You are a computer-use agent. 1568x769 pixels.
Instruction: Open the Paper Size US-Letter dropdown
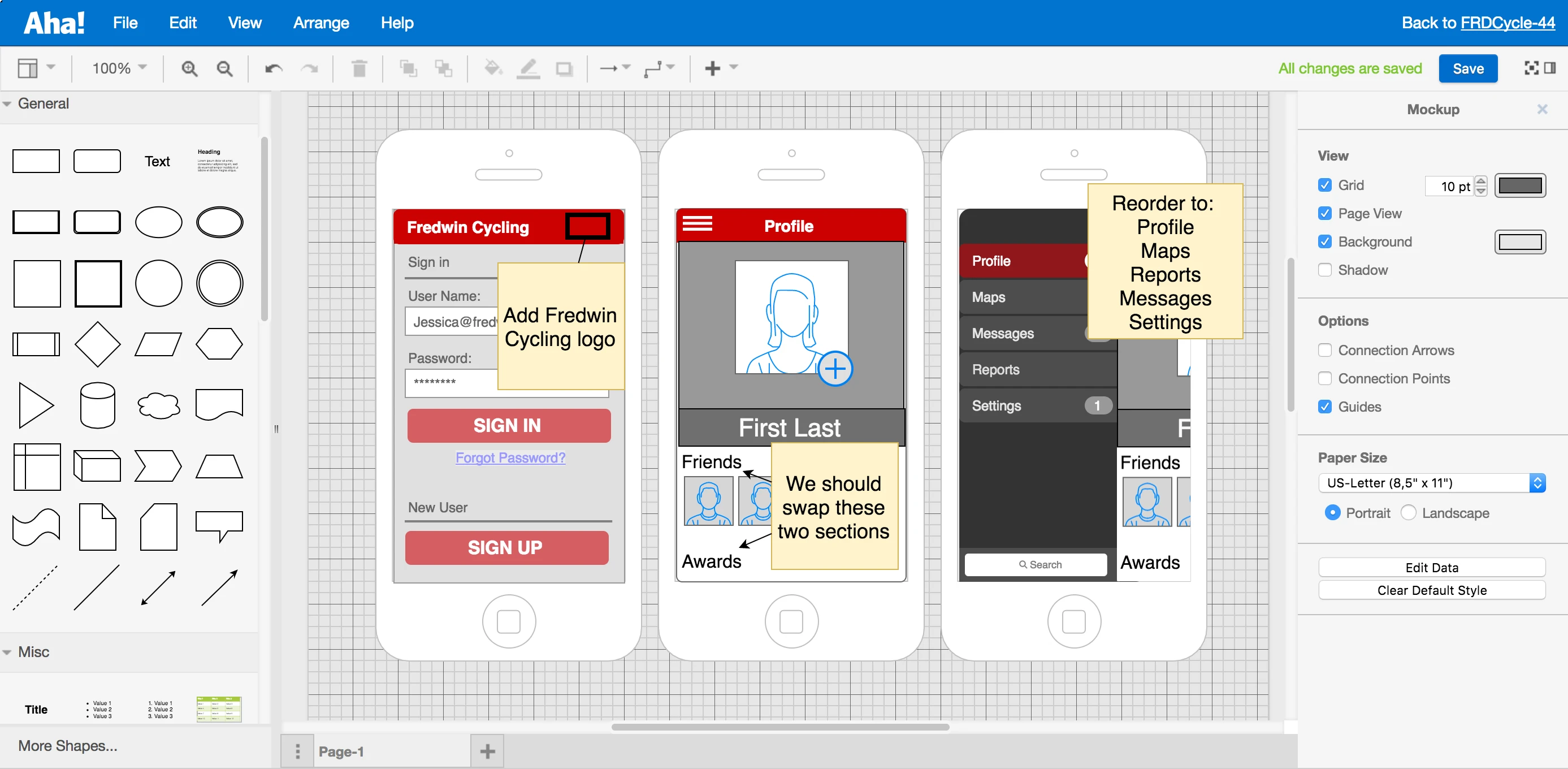[x=1431, y=483]
